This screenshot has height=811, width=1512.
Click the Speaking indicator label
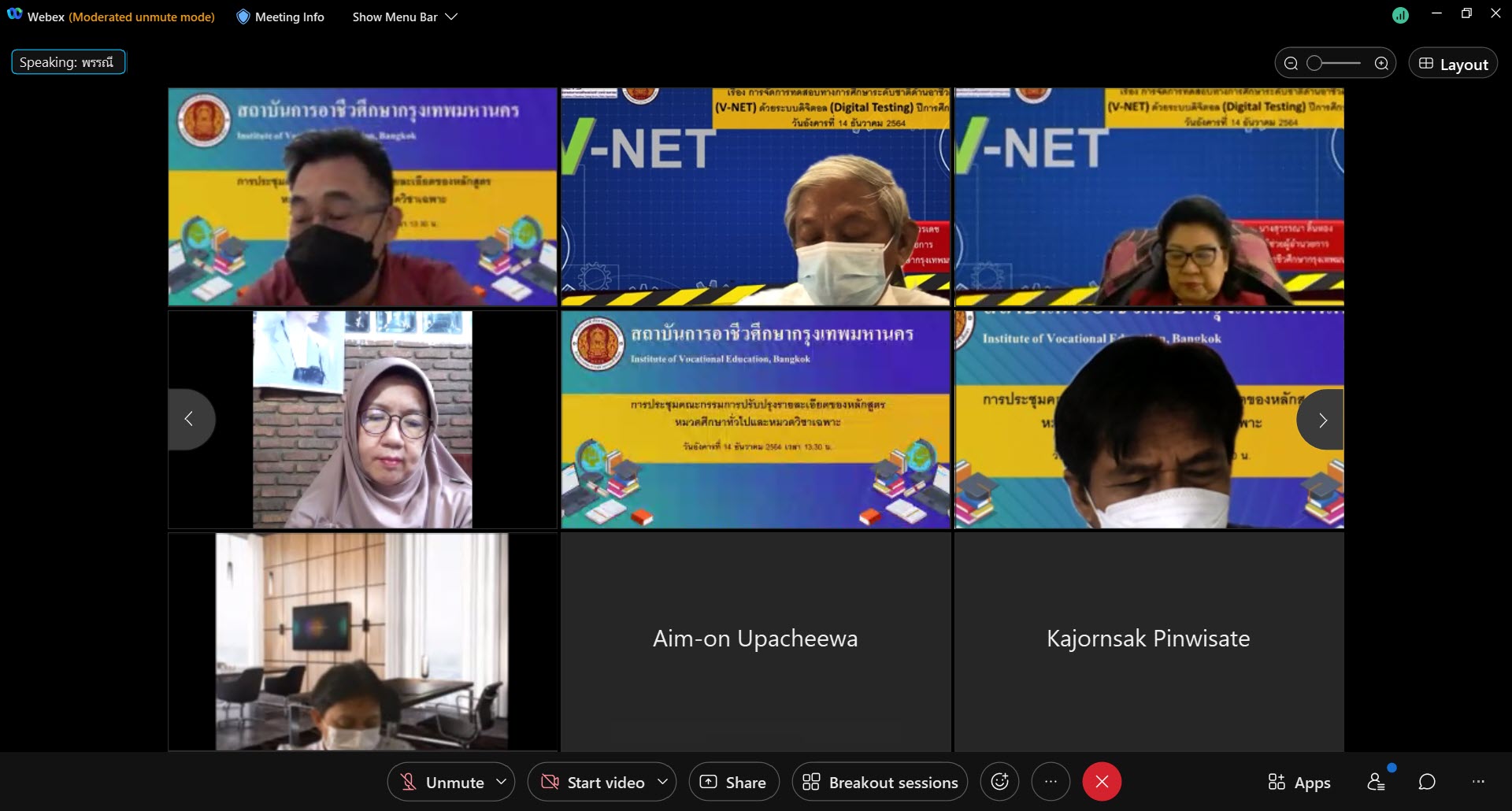click(x=68, y=62)
